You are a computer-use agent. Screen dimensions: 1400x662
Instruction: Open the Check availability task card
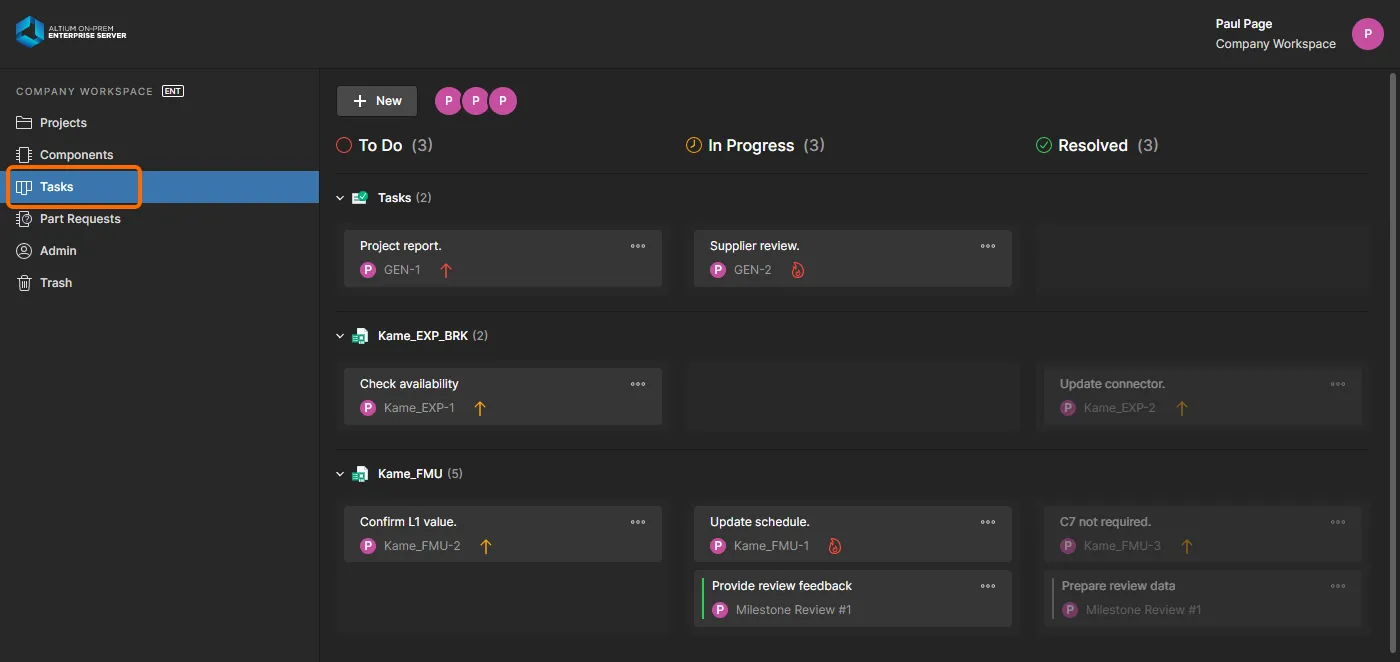503,396
